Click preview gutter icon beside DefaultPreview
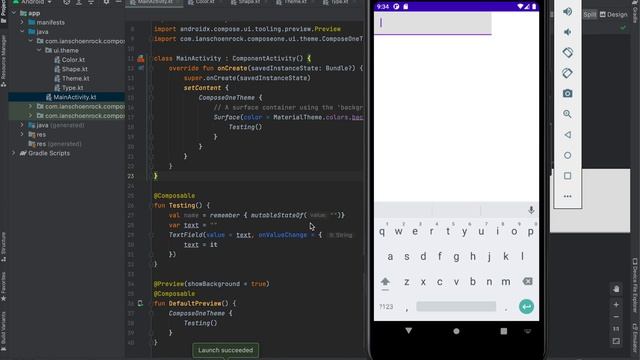The image size is (640, 360). click(140, 303)
